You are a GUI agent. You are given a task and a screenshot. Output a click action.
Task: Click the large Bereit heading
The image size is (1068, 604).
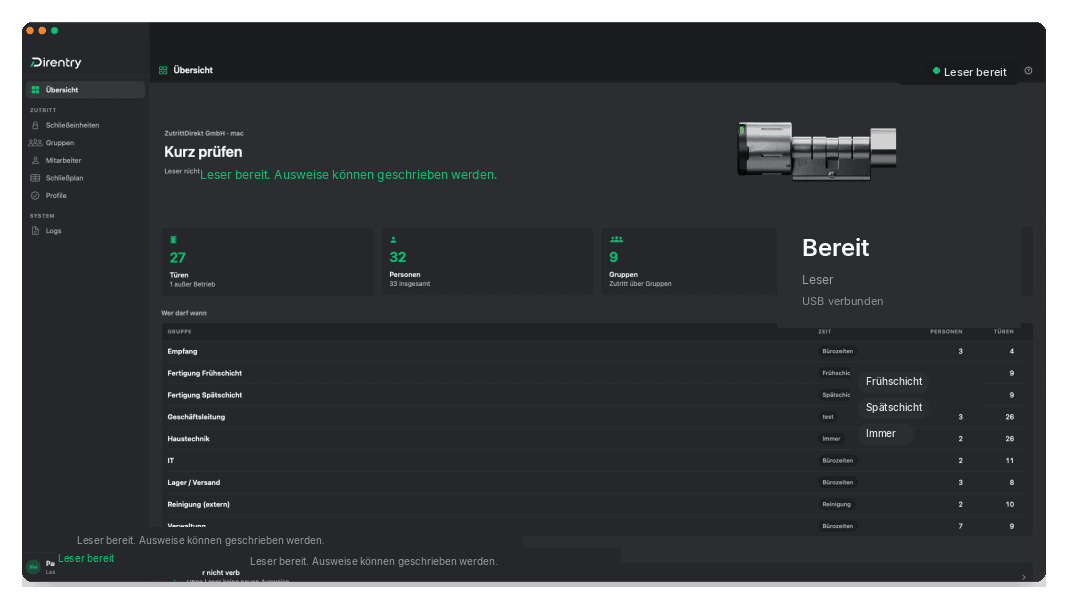pos(835,248)
